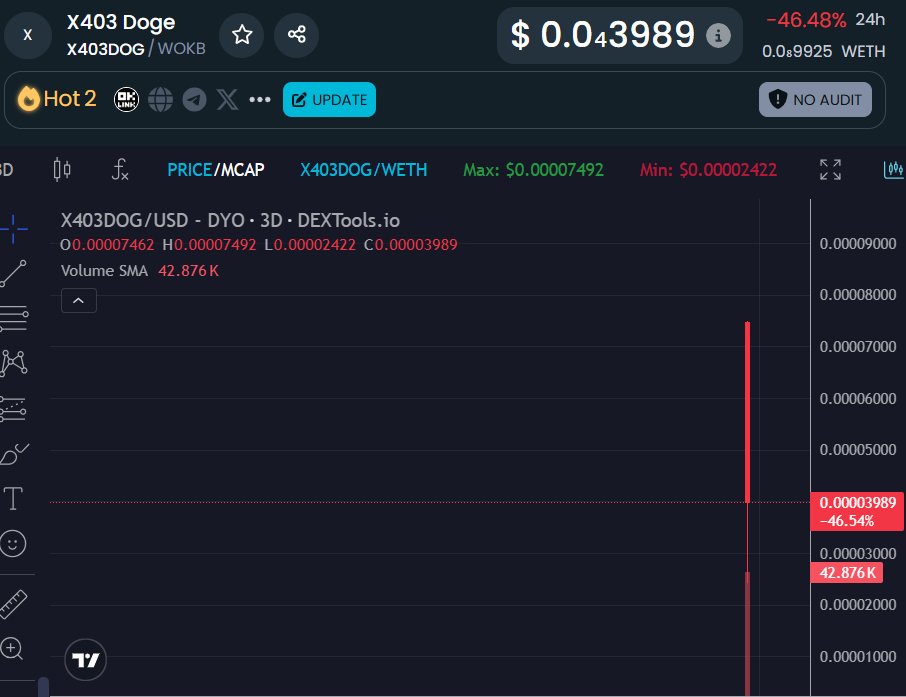The width and height of the screenshot is (906, 697).
Task: Click the Hot 2 flame badge
Action: 57,99
